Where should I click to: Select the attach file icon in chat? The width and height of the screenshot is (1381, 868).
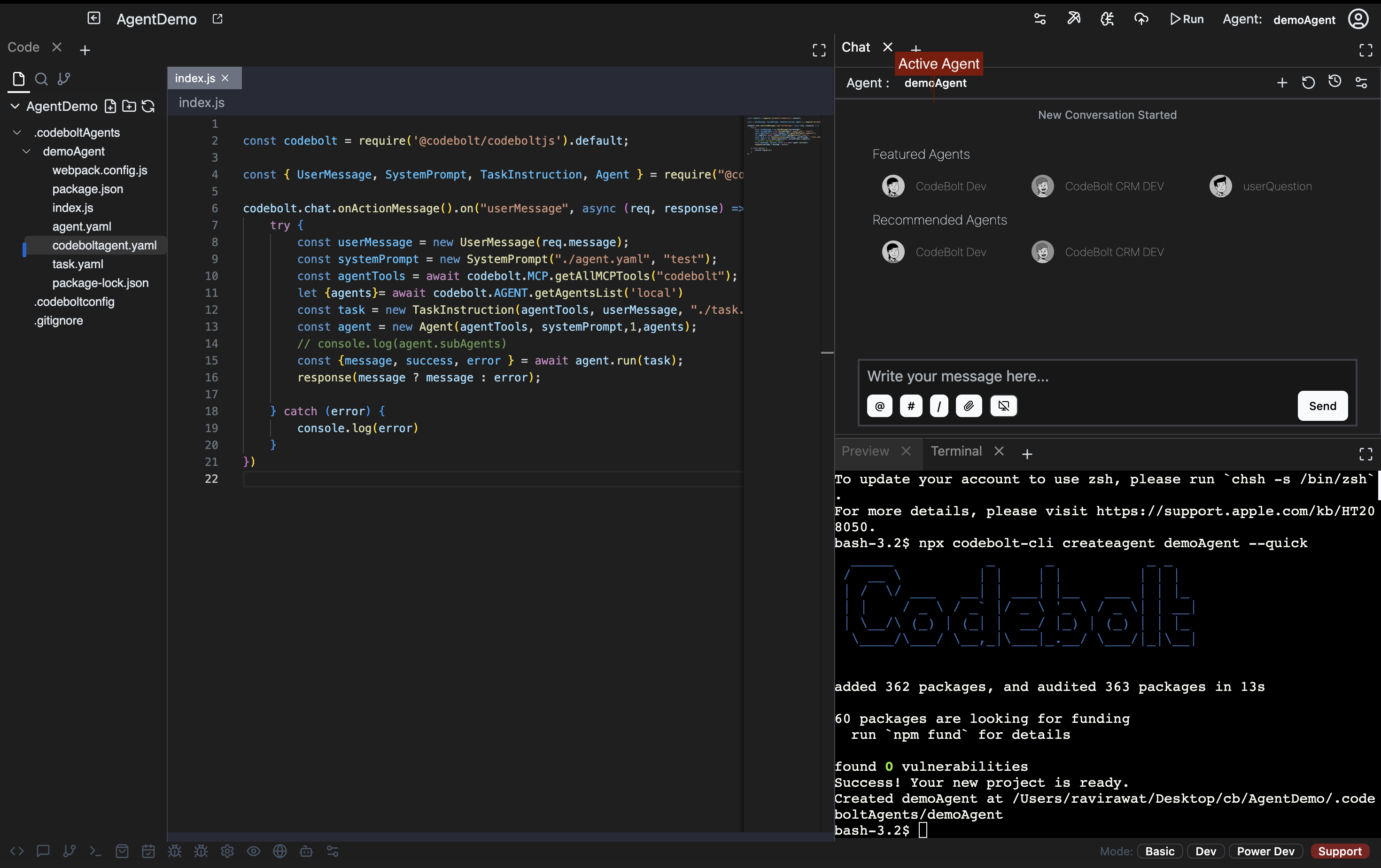coord(969,406)
